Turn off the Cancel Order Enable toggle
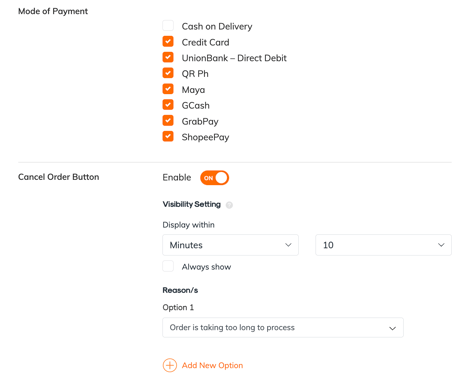The image size is (474, 381). pos(214,178)
